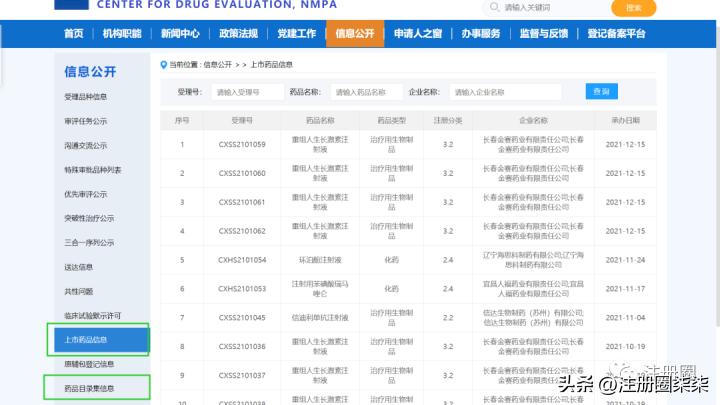
Task: Open 特殊审批品种列表 in the sidebar
Action: click(x=93, y=170)
